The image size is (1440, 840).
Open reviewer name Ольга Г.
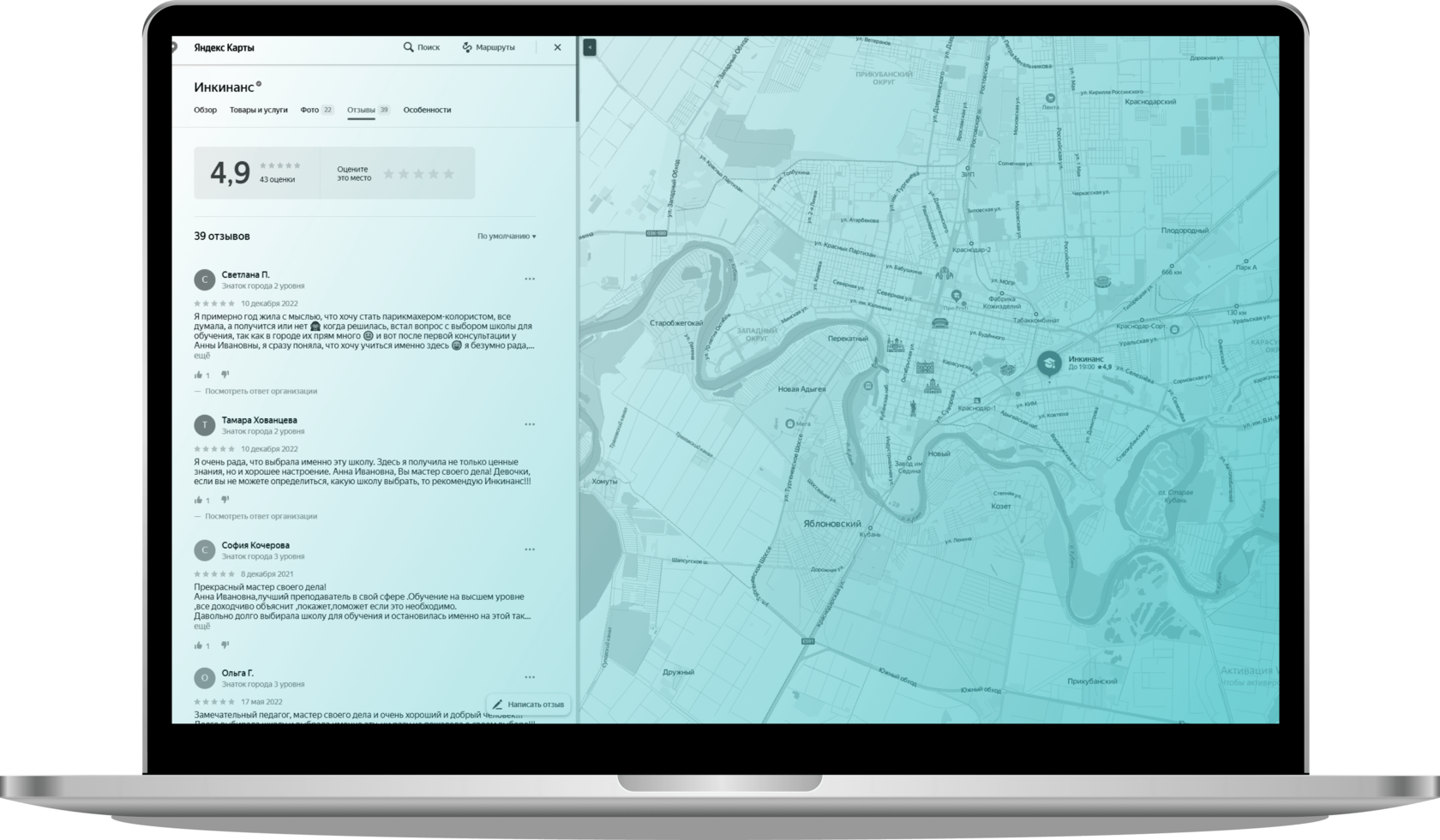[237, 673]
